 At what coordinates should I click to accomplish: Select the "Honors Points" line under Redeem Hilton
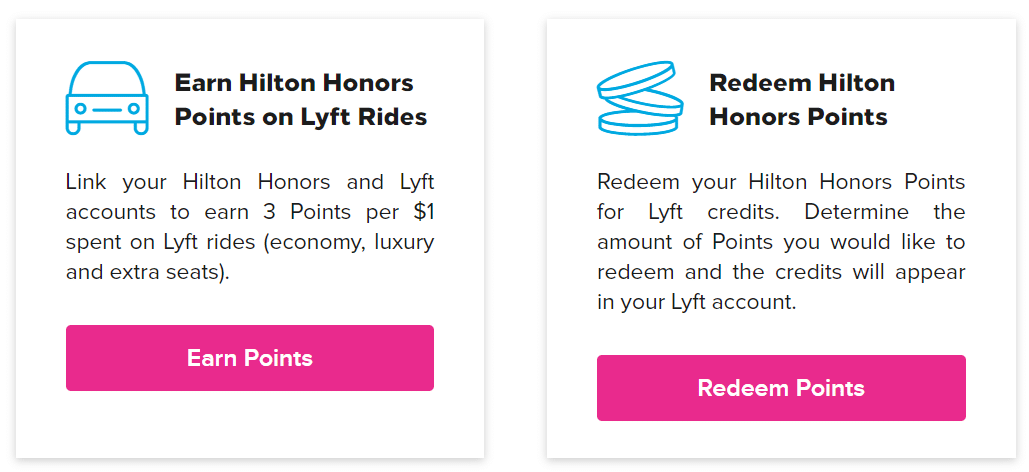(798, 117)
